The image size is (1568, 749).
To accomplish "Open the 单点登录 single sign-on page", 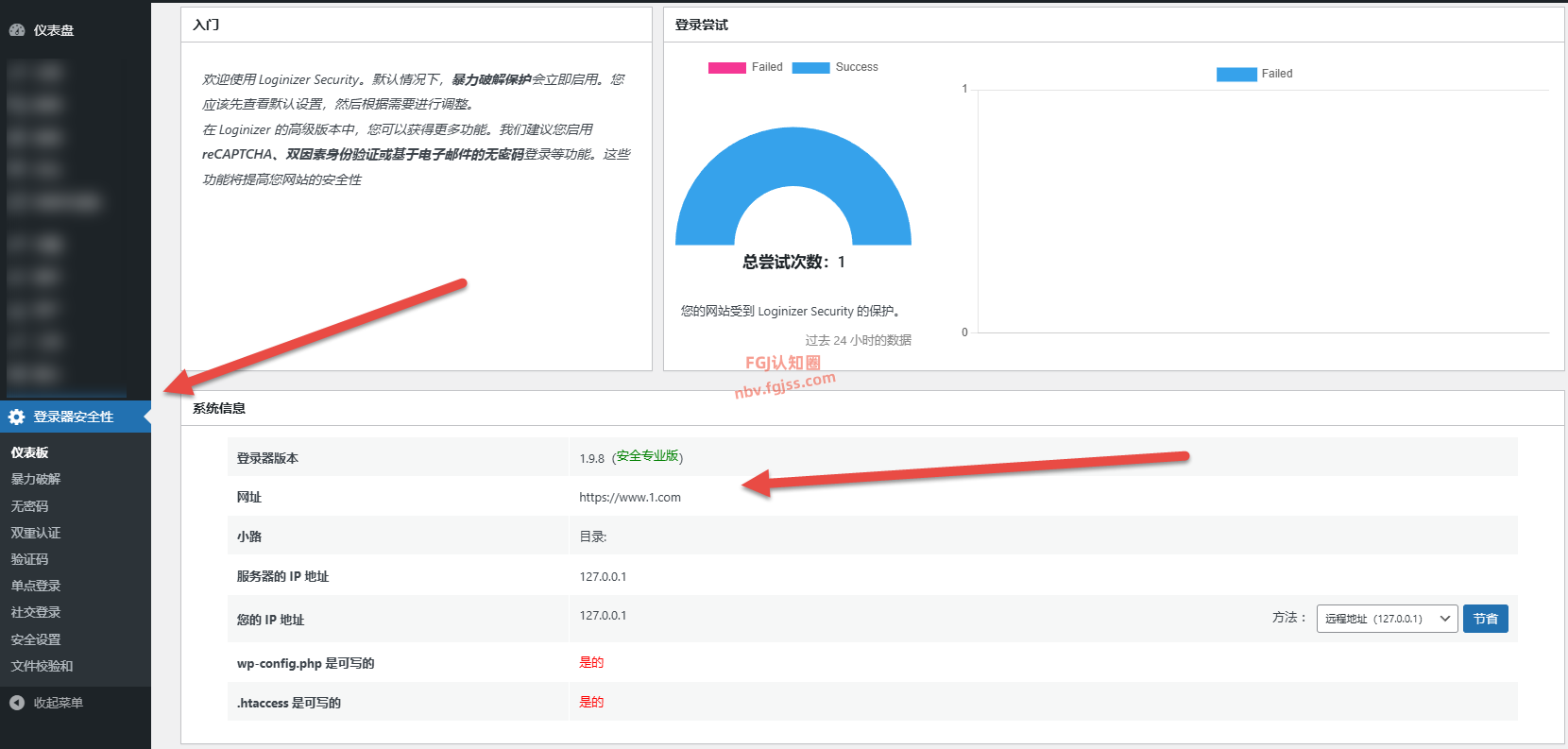I will click(x=36, y=586).
